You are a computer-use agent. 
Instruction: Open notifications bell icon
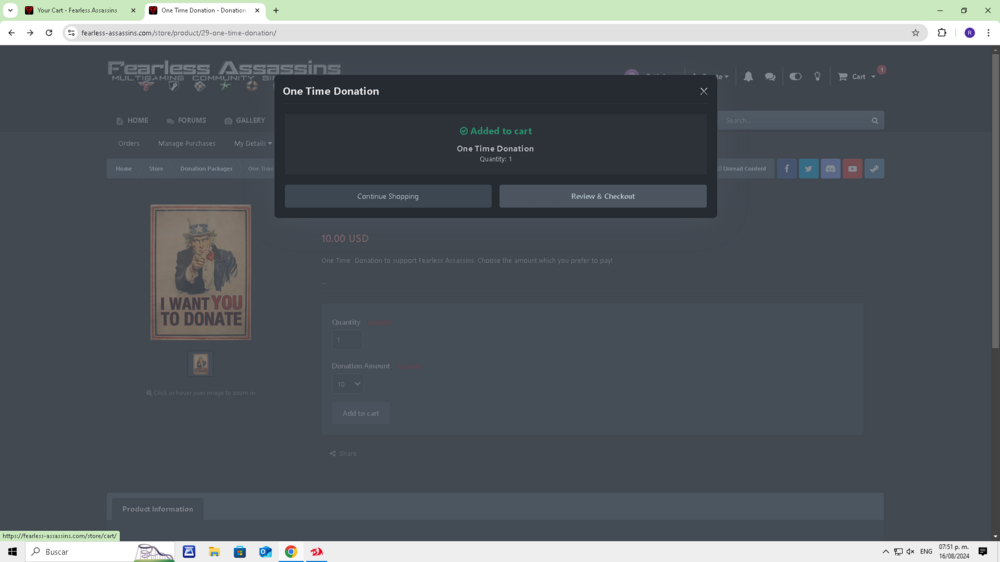pos(748,77)
